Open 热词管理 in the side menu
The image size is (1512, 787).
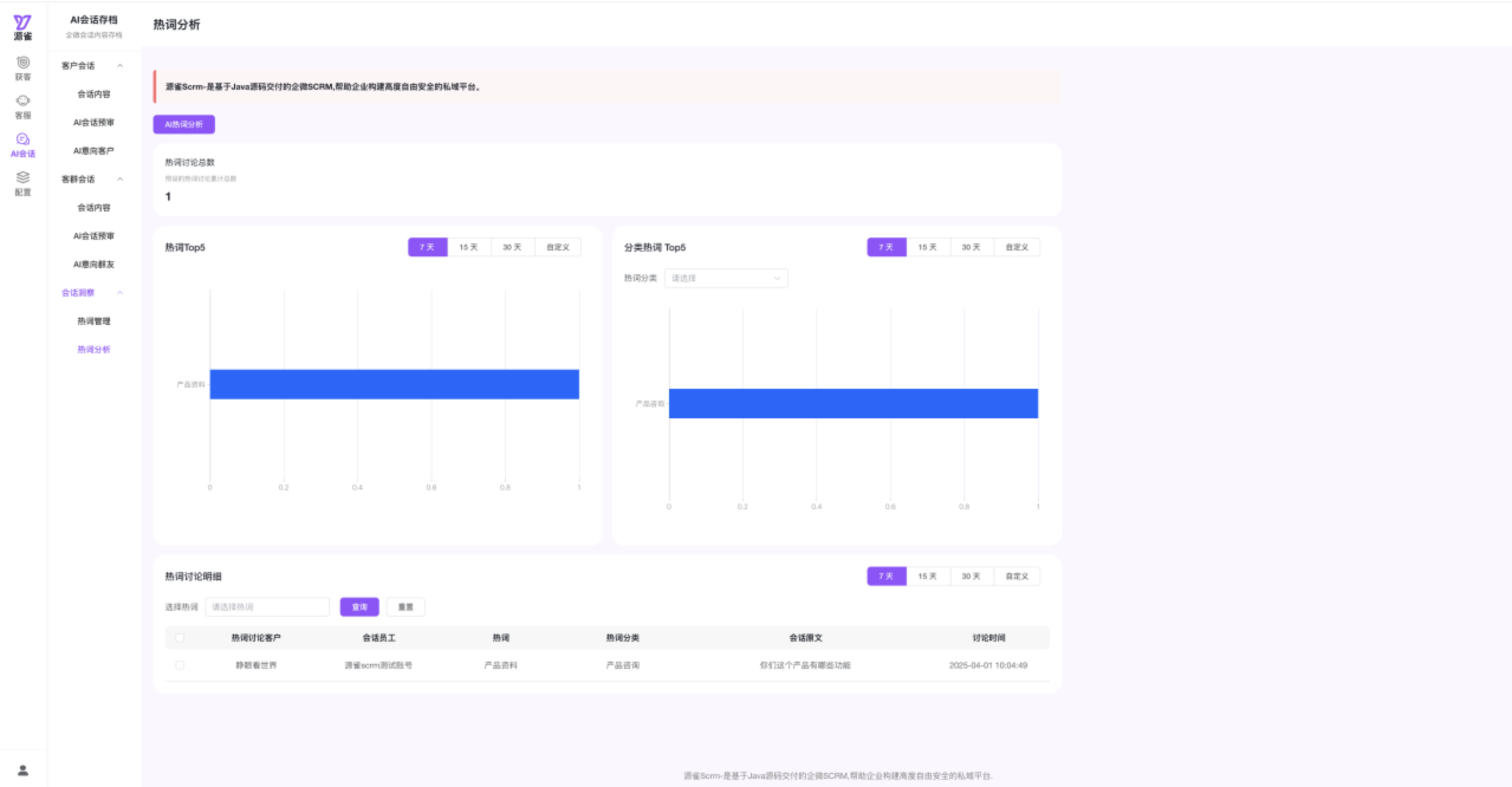tap(94, 321)
